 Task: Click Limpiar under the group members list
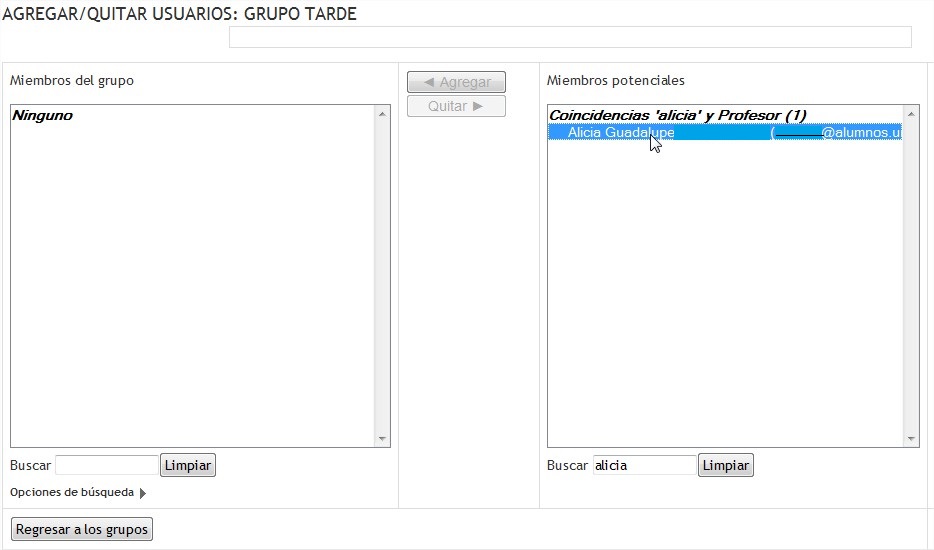tap(187, 465)
